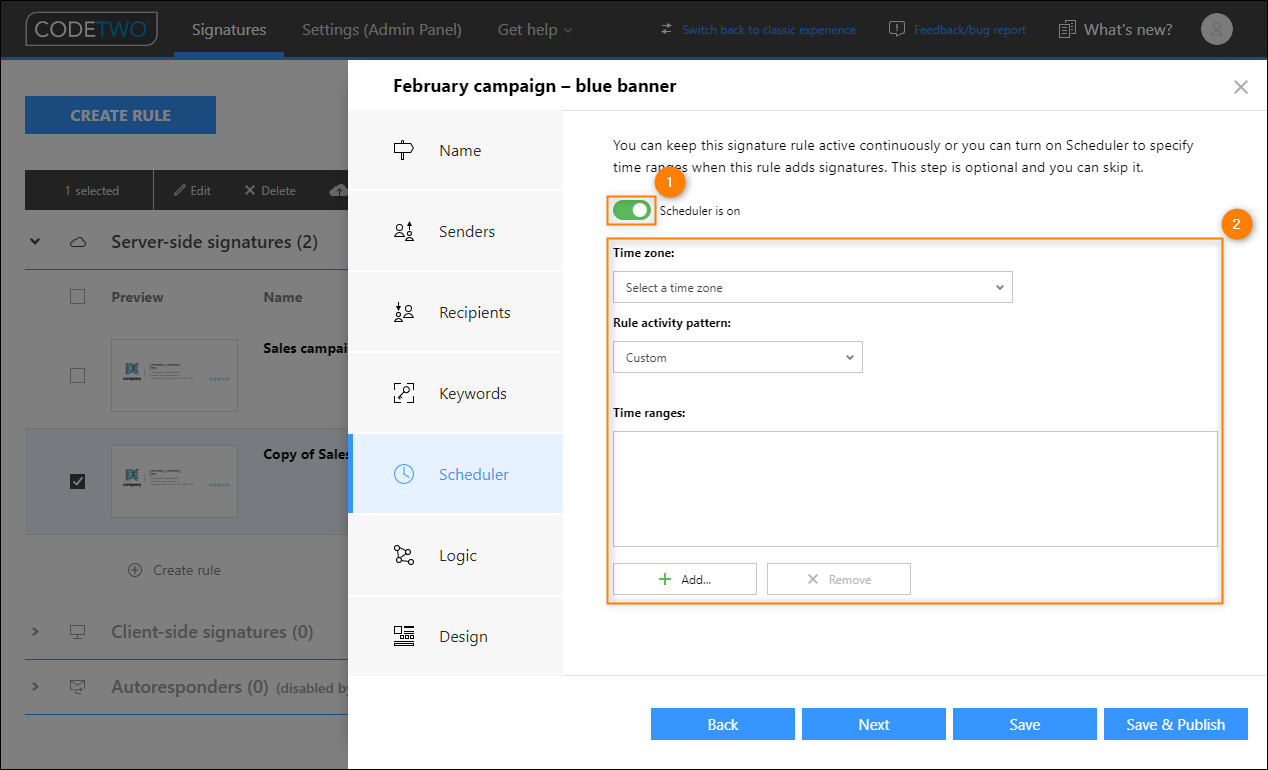Click the switch arrows icon
The image size is (1268, 770).
coord(667,29)
